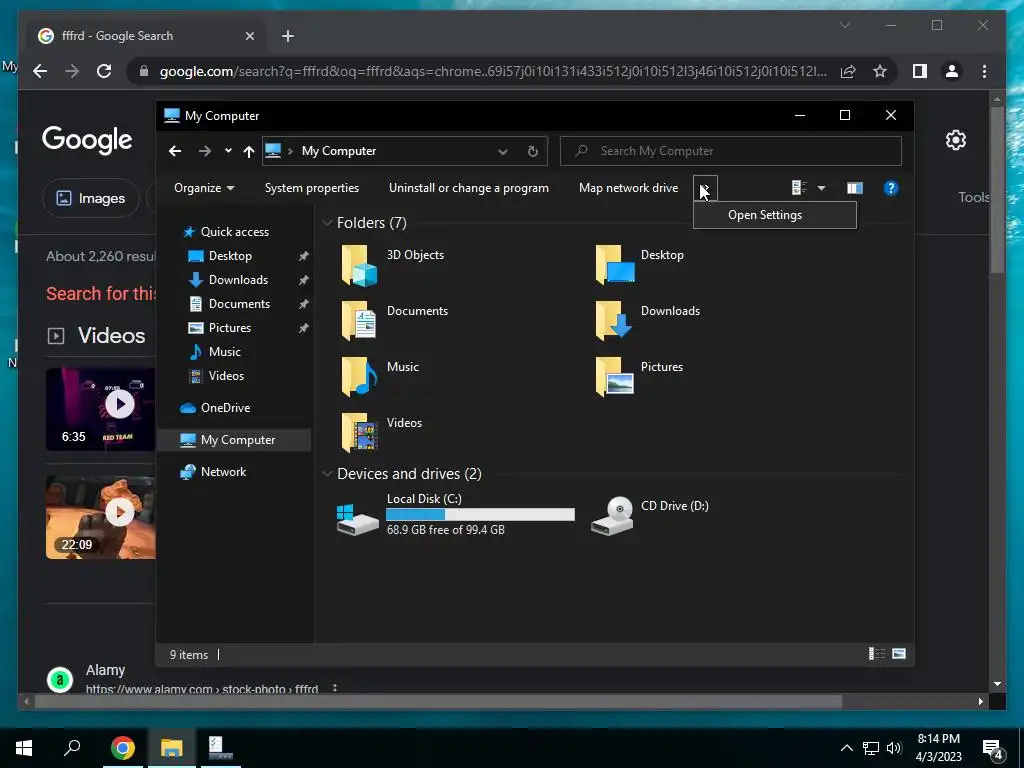Viewport: 1024px width, 768px height.
Task: Show the preview pane
Action: click(x=855, y=188)
